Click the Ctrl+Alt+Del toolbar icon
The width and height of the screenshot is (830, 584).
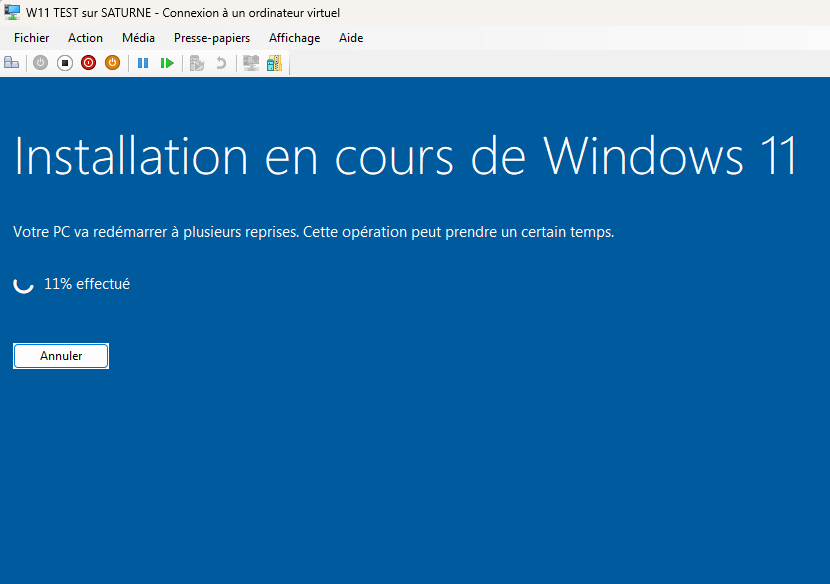tap(12, 63)
